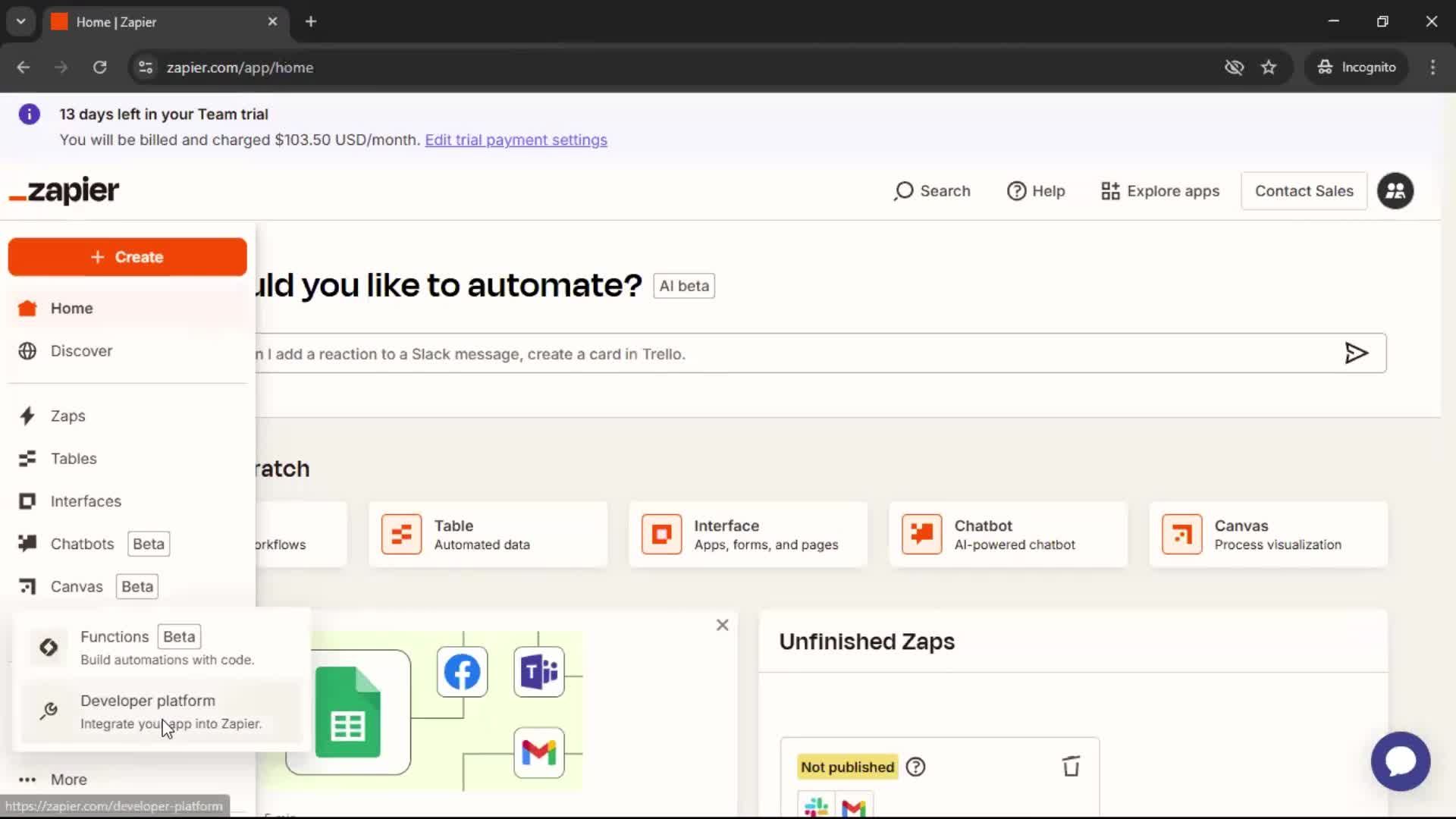
Task: Click the Chatbots Beta badge
Action: pyautogui.click(x=149, y=544)
